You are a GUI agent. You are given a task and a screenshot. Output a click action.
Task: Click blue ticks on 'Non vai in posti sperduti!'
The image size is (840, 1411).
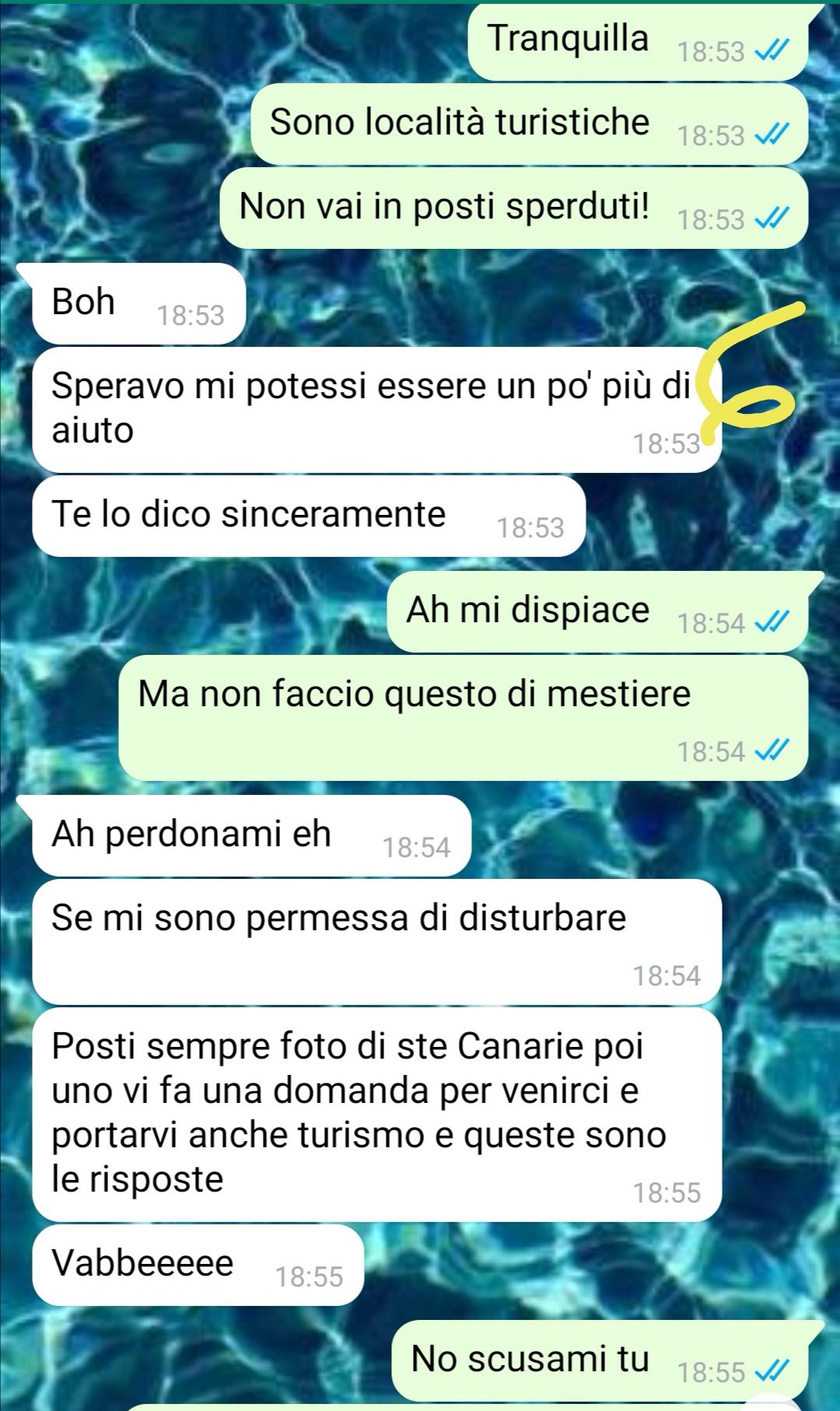click(x=772, y=219)
